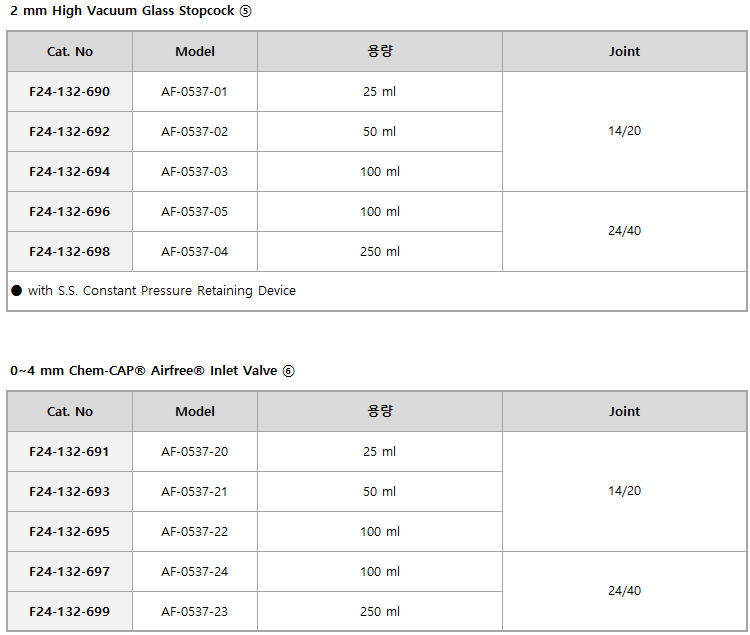Click catalog number F24-132-690
The height and width of the screenshot is (635, 750).
70,92
